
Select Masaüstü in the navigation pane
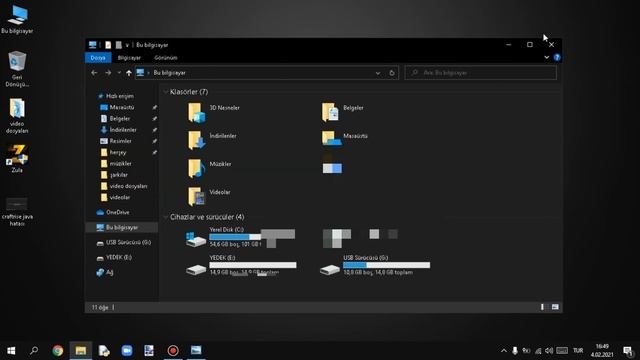[122, 107]
